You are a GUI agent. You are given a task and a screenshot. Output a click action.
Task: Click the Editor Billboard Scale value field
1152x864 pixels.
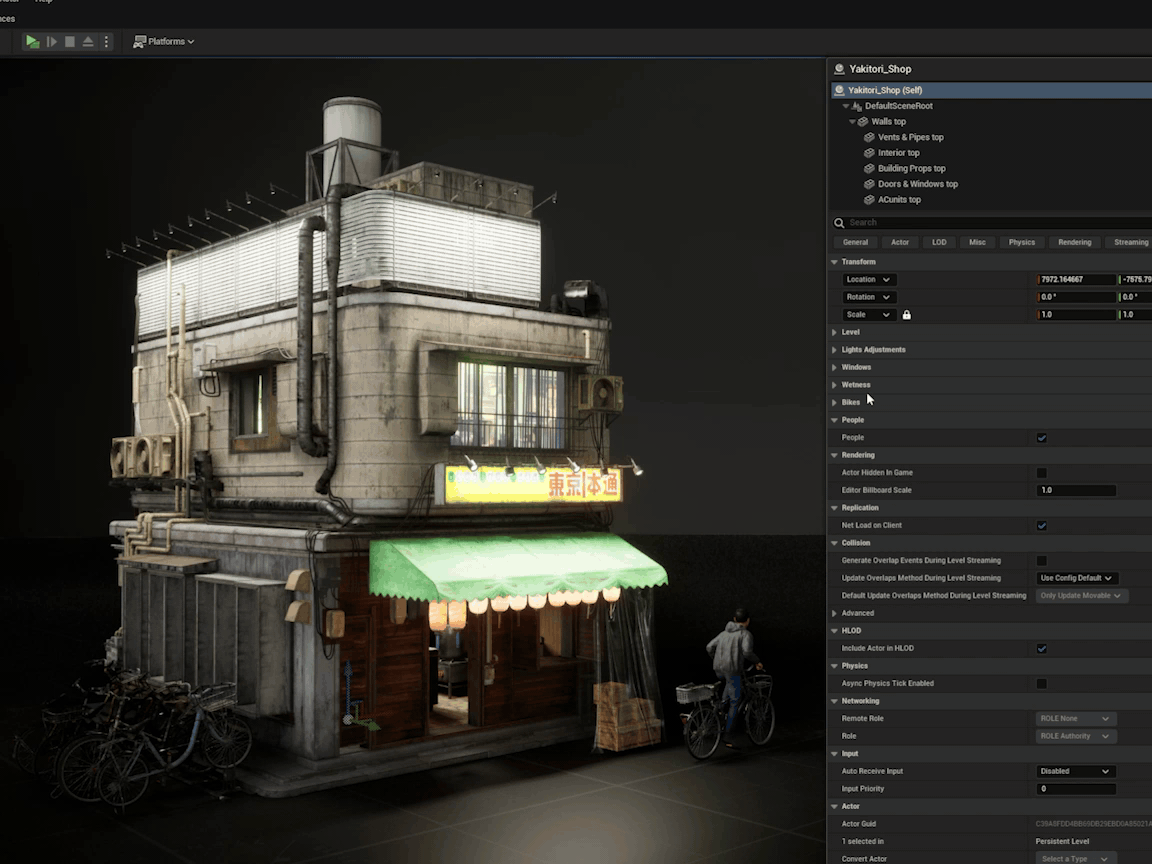[1076, 491]
